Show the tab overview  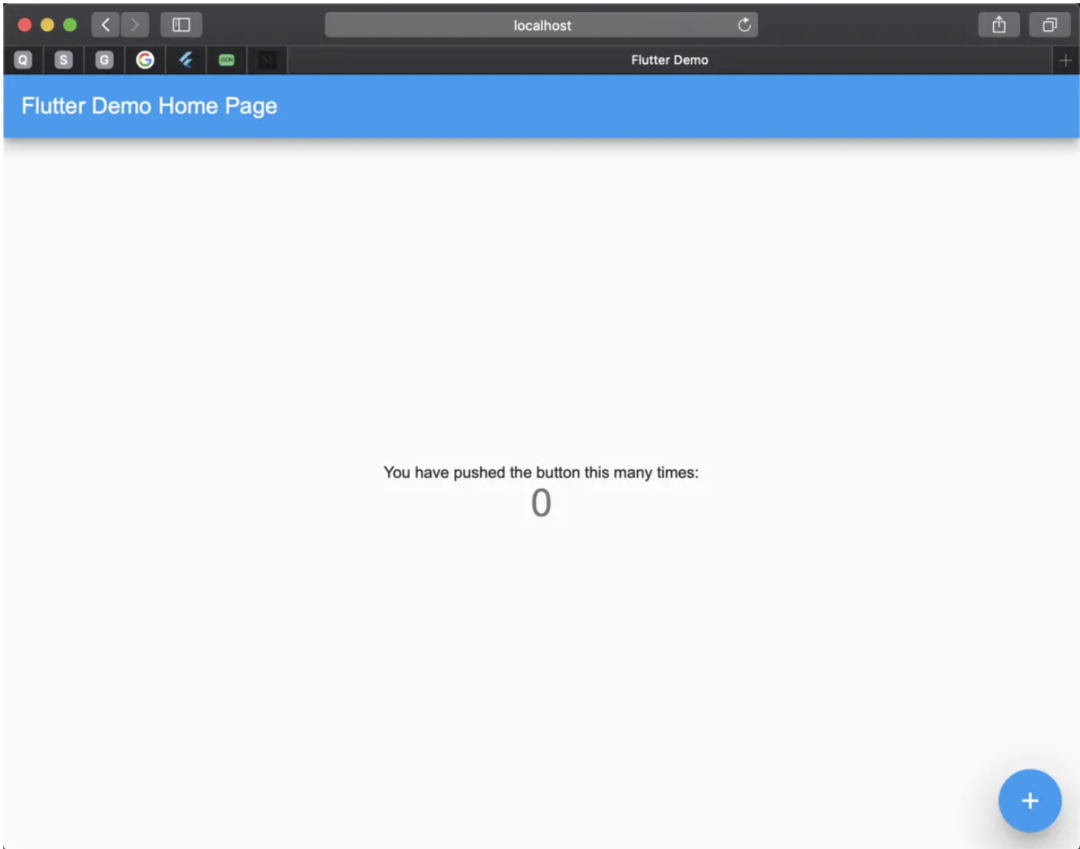1049,25
